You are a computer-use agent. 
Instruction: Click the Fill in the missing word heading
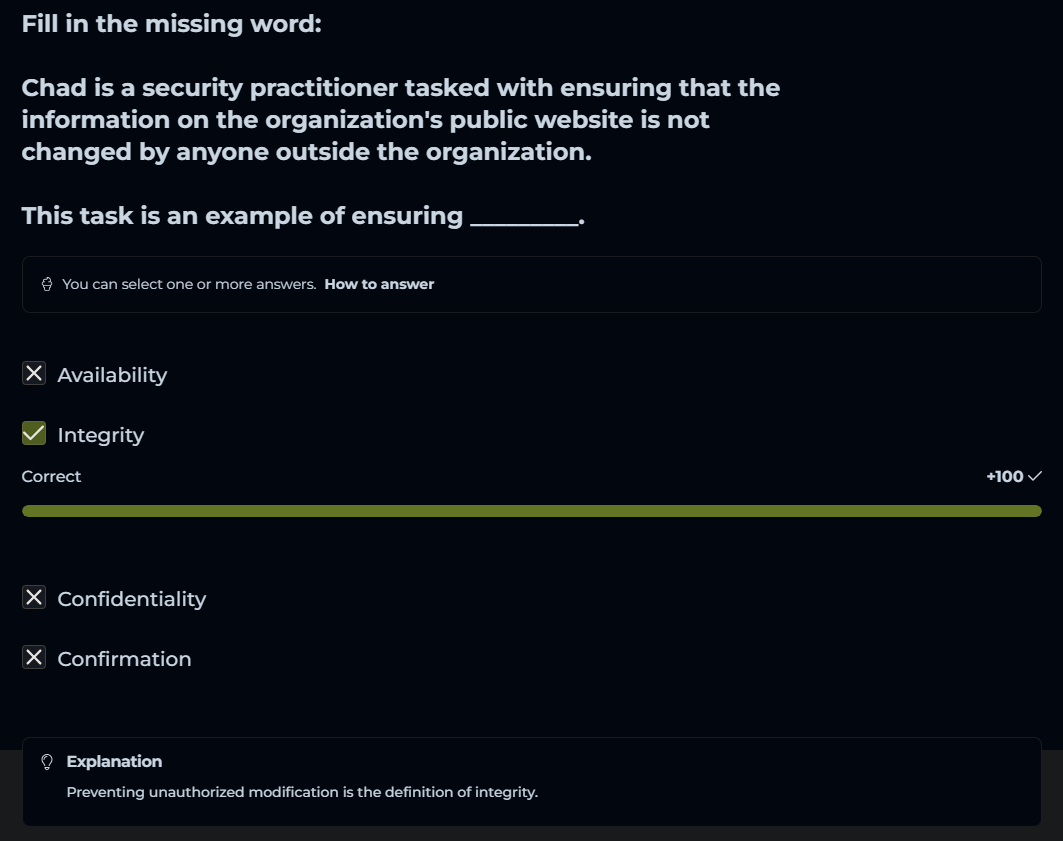point(172,23)
